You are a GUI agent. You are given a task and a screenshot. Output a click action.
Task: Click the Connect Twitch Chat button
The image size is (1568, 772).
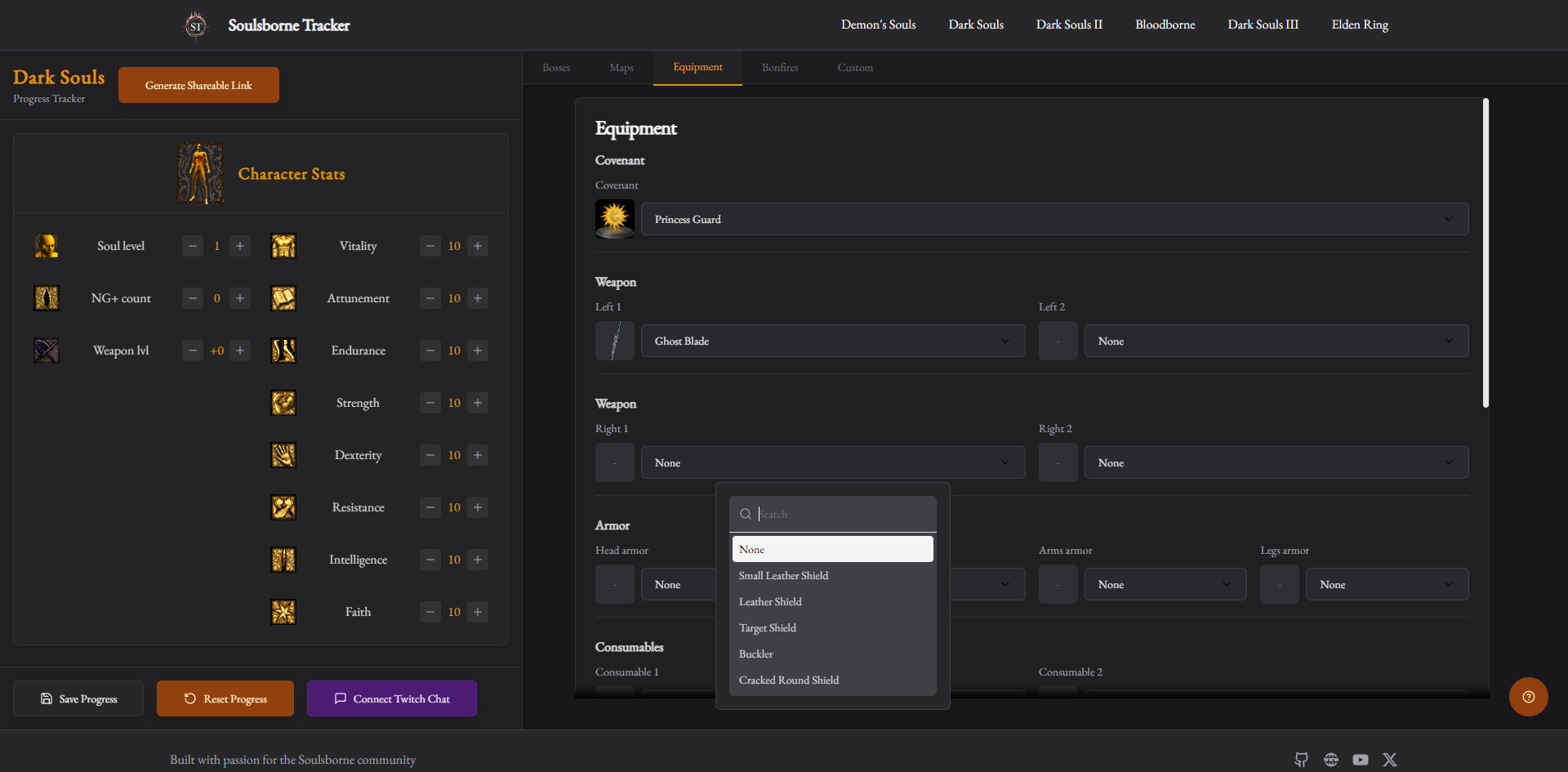point(391,698)
